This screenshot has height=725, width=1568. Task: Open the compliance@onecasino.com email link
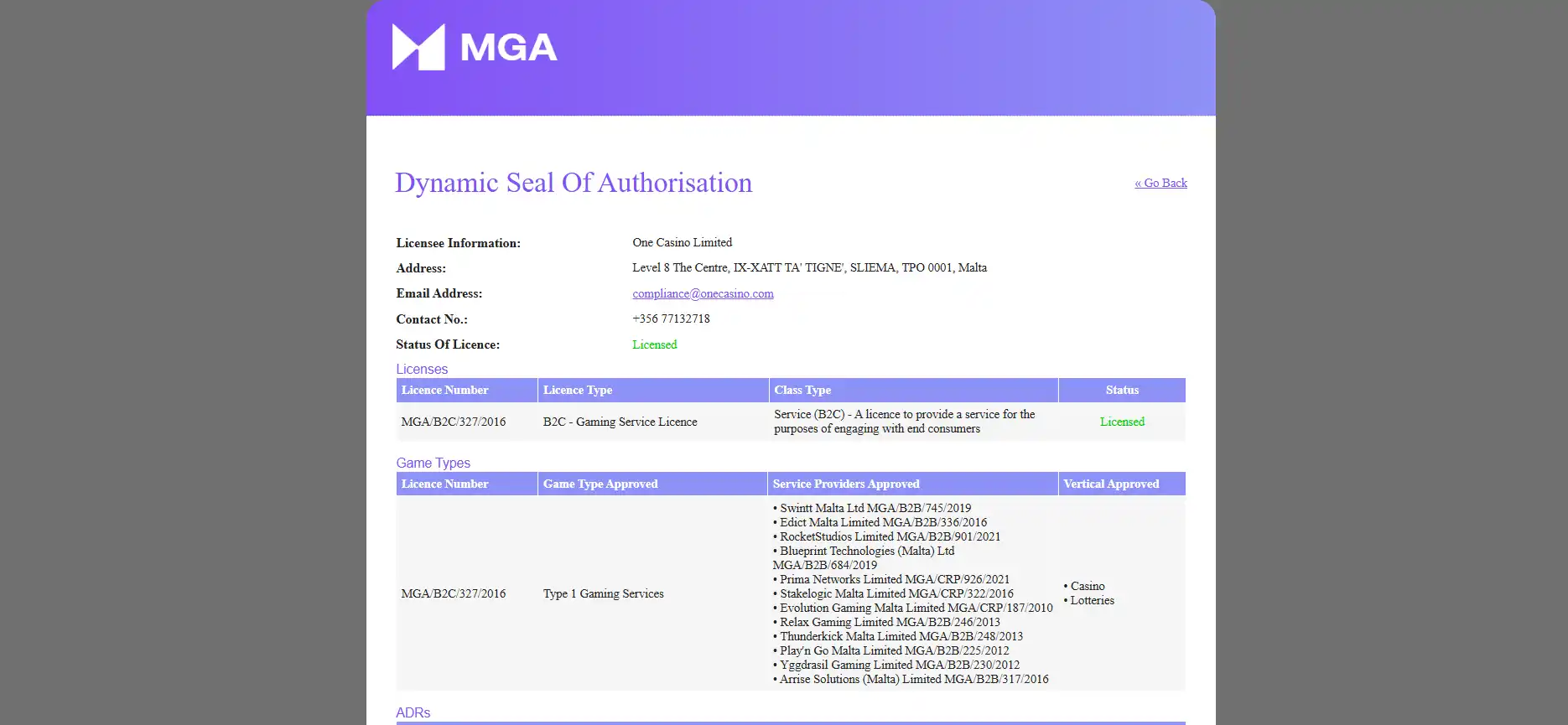pyautogui.click(x=703, y=293)
